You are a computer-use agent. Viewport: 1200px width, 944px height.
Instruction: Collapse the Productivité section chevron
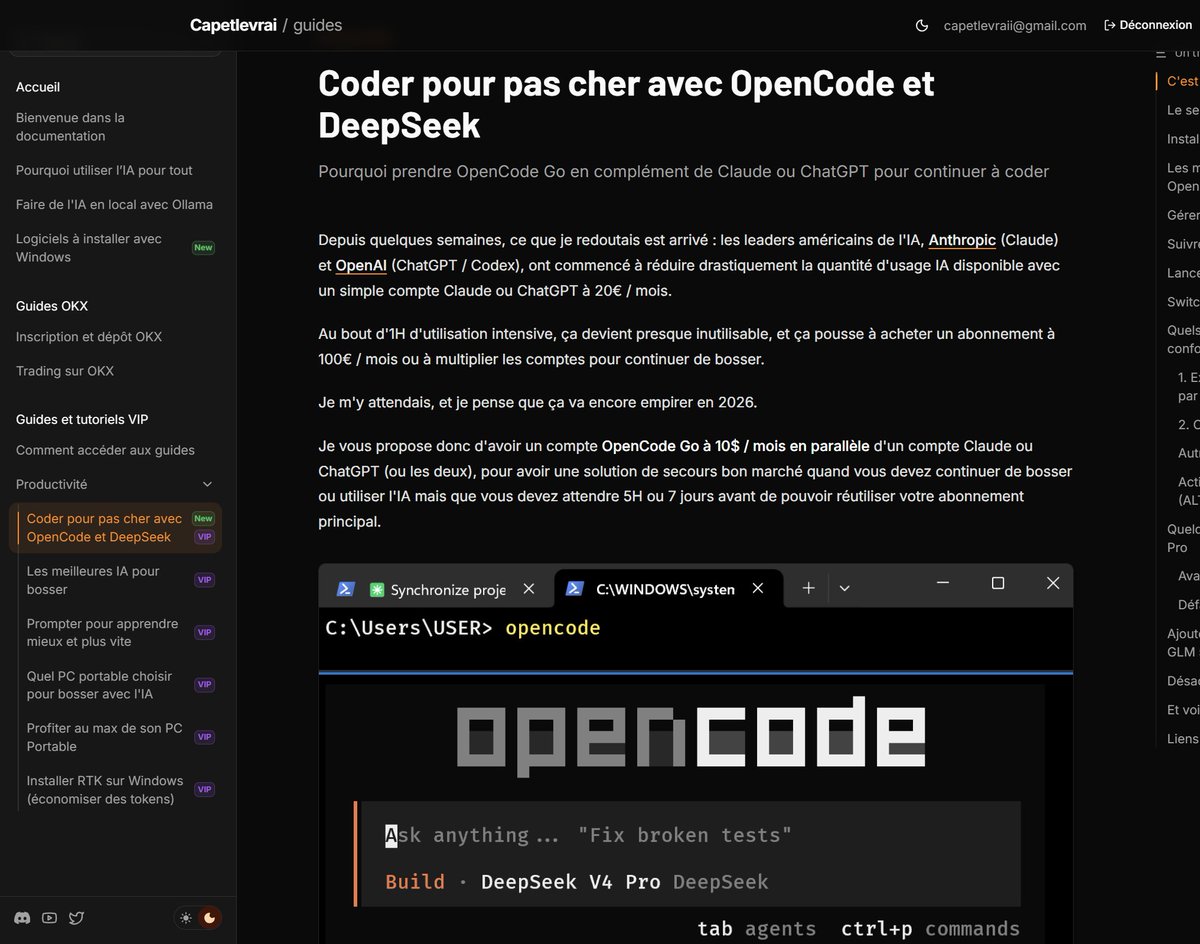207,484
